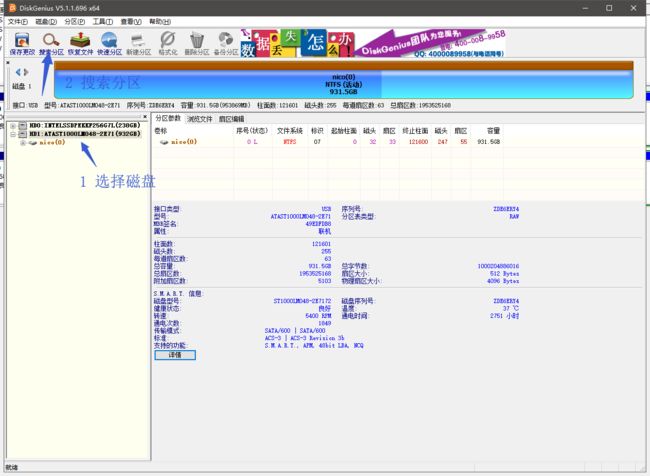
Task: Click the 起始柱面 column header
Action: pos(344,131)
